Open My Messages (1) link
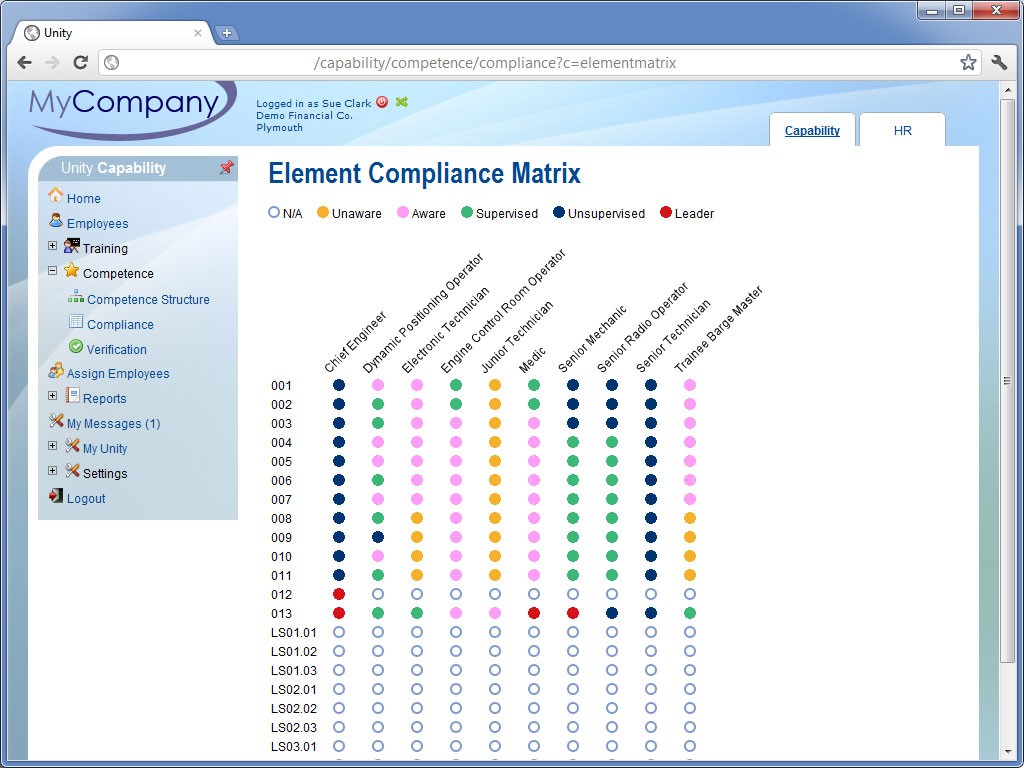Viewport: 1024px width, 768px height. point(113,424)
